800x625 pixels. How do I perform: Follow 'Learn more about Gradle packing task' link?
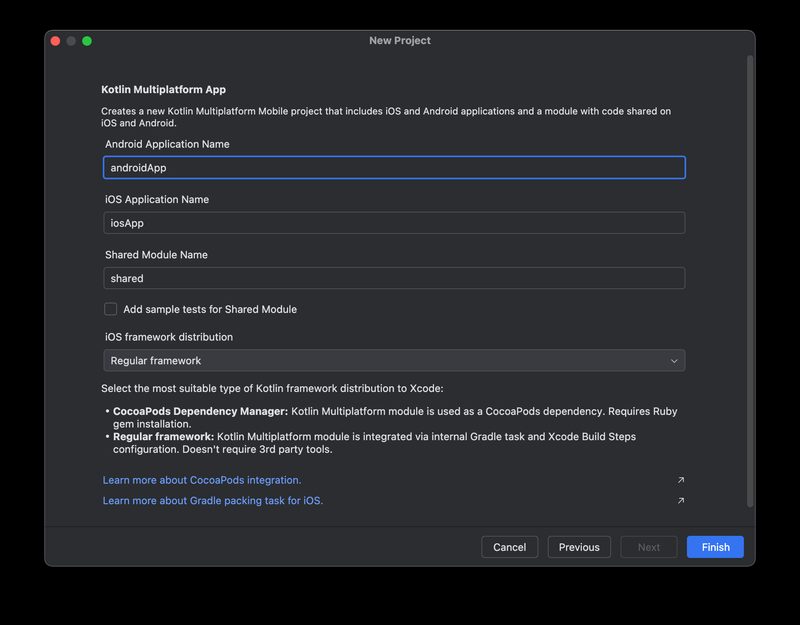tap(213, 501)
